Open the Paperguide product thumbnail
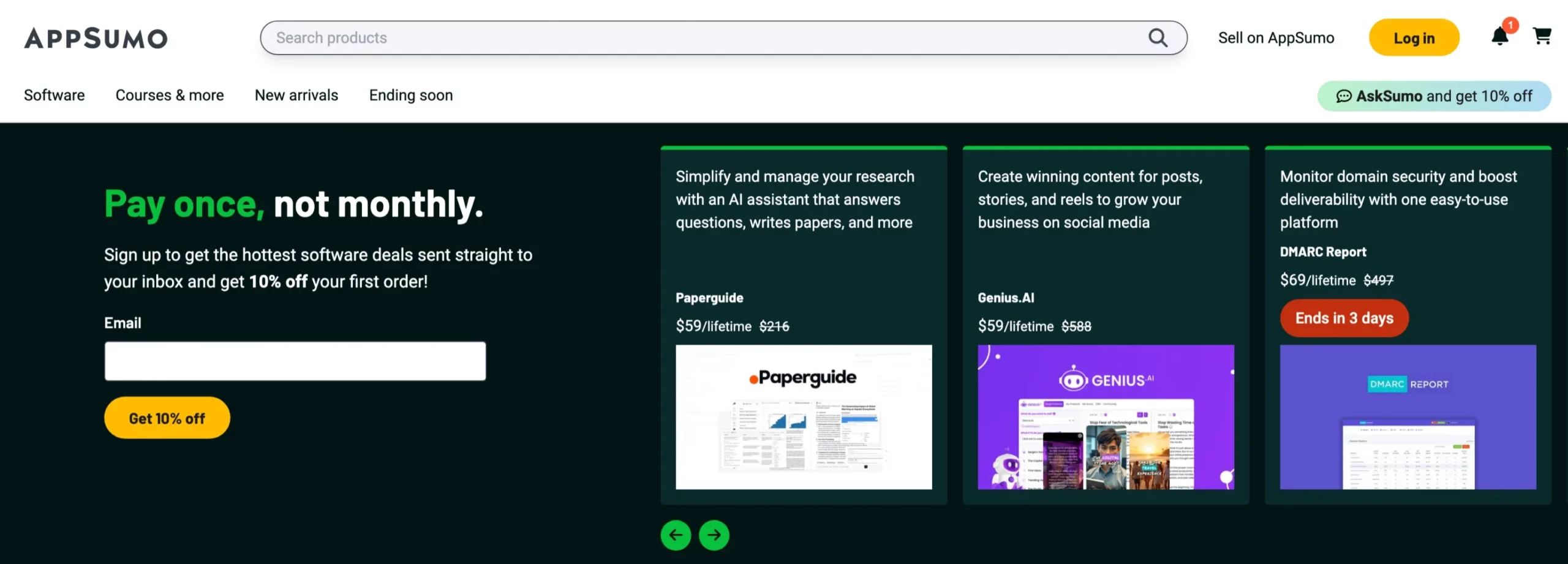The height and width of the screenshot is (564, 1568). (x=804, y=417)
